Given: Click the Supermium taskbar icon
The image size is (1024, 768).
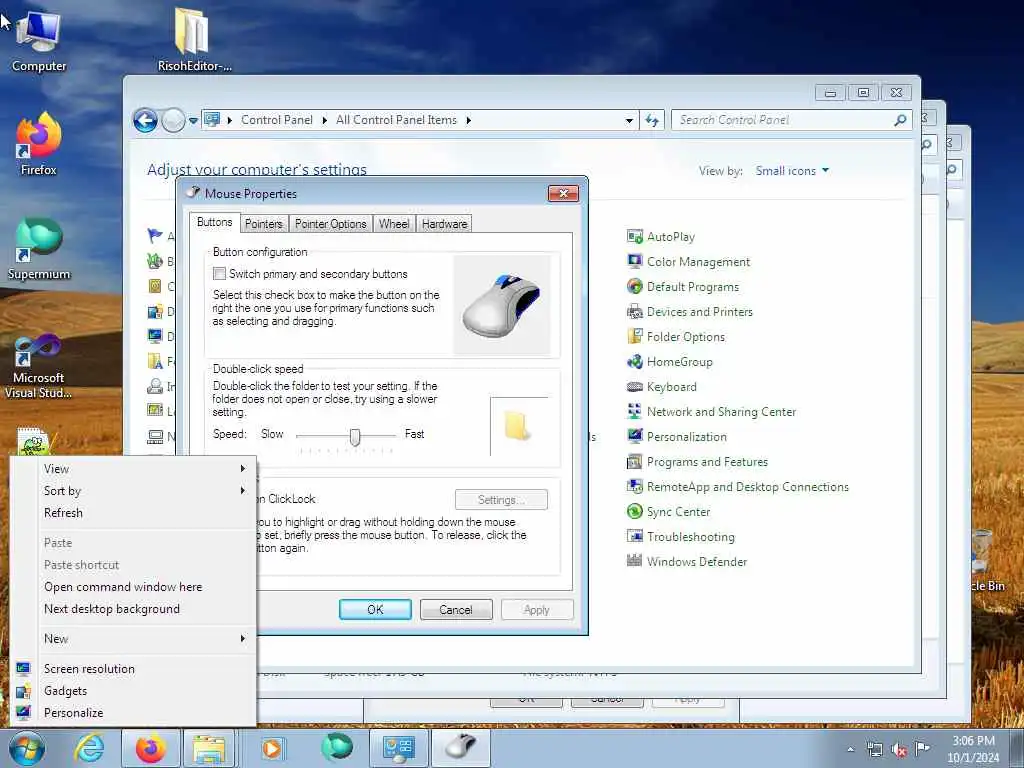Looking at the screenshot, I should coord(337,748).
